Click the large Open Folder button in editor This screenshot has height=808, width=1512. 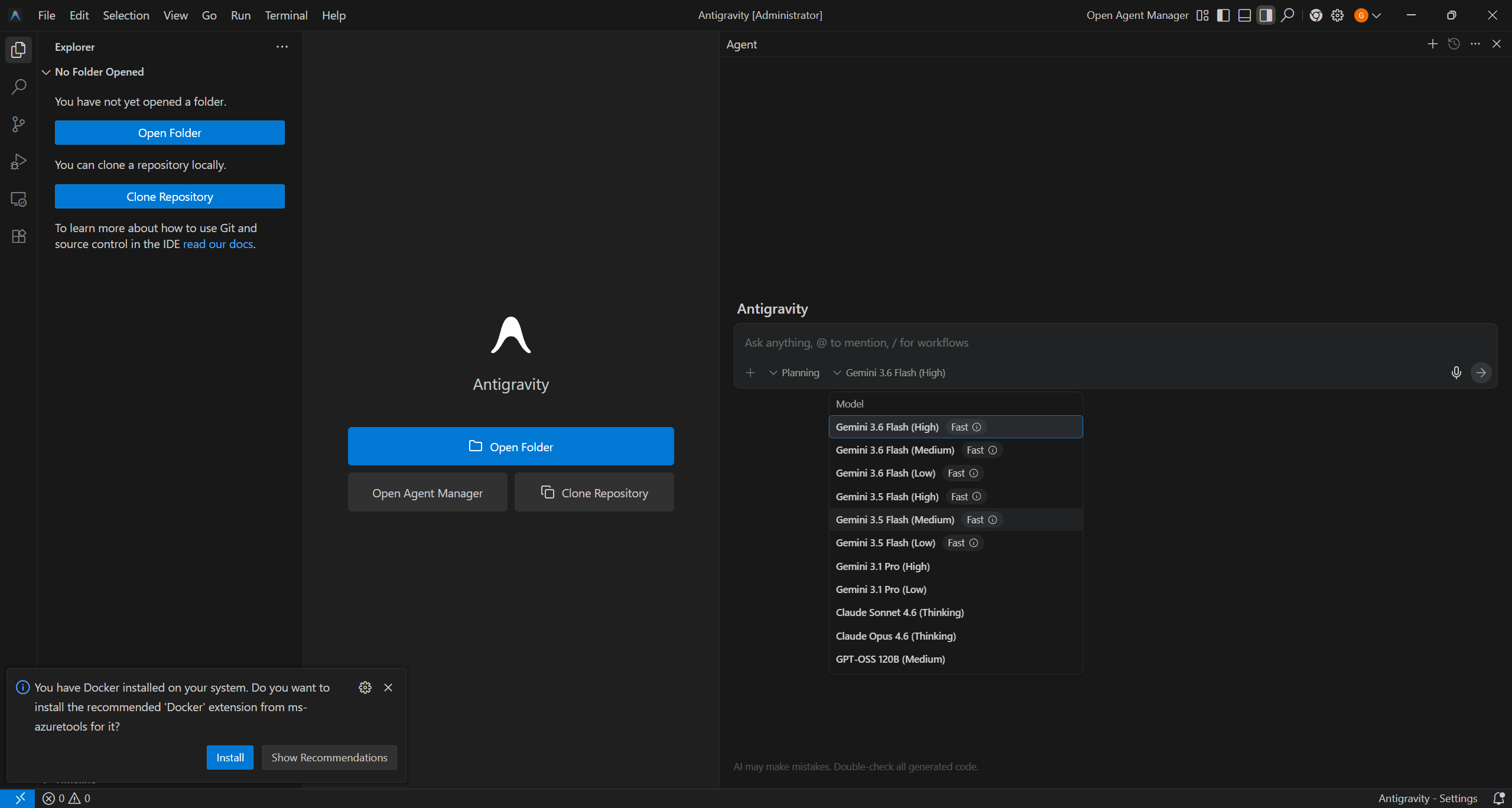510,447
